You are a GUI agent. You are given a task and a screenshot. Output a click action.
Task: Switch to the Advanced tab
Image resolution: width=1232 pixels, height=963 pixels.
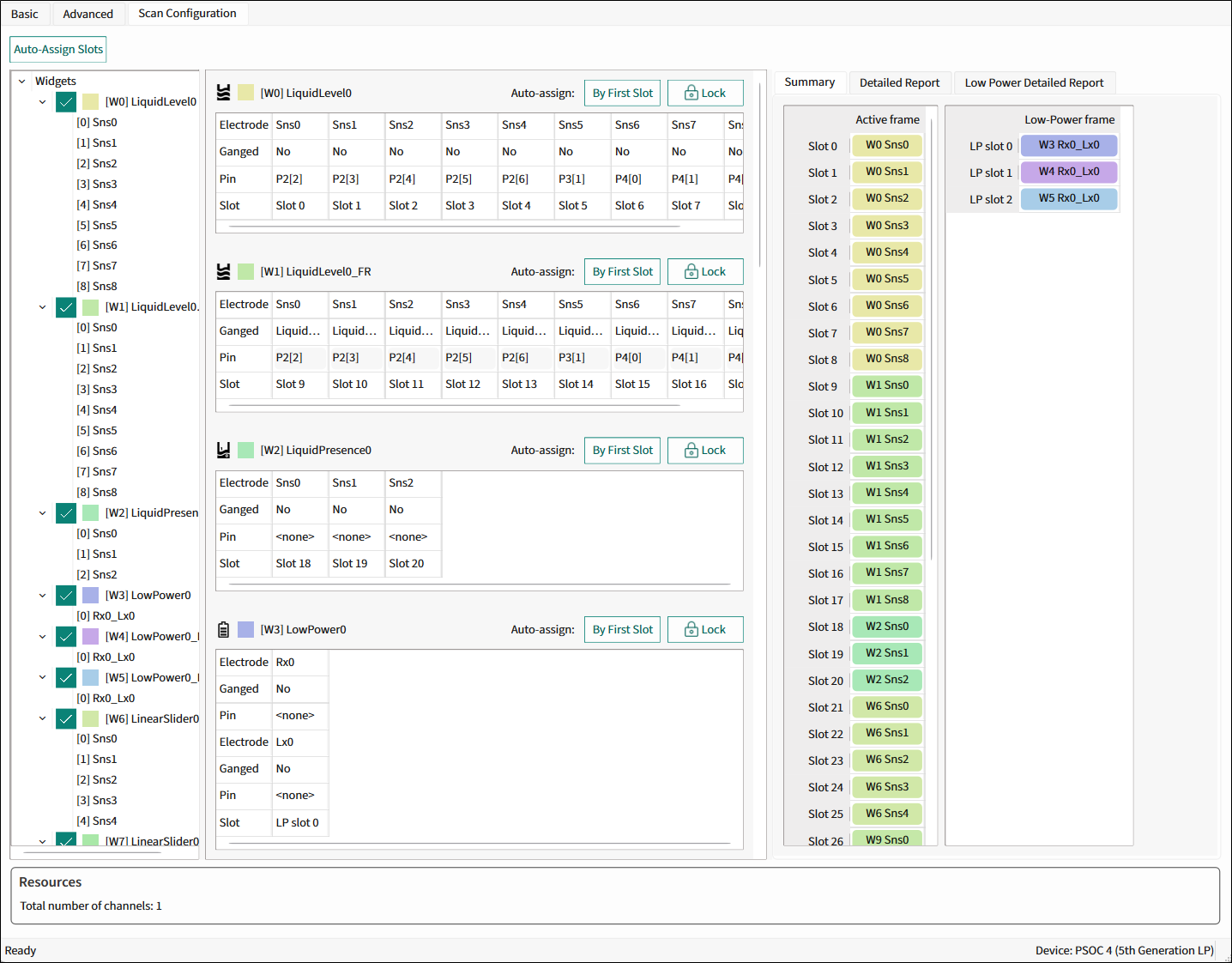[x=88, y=14]
